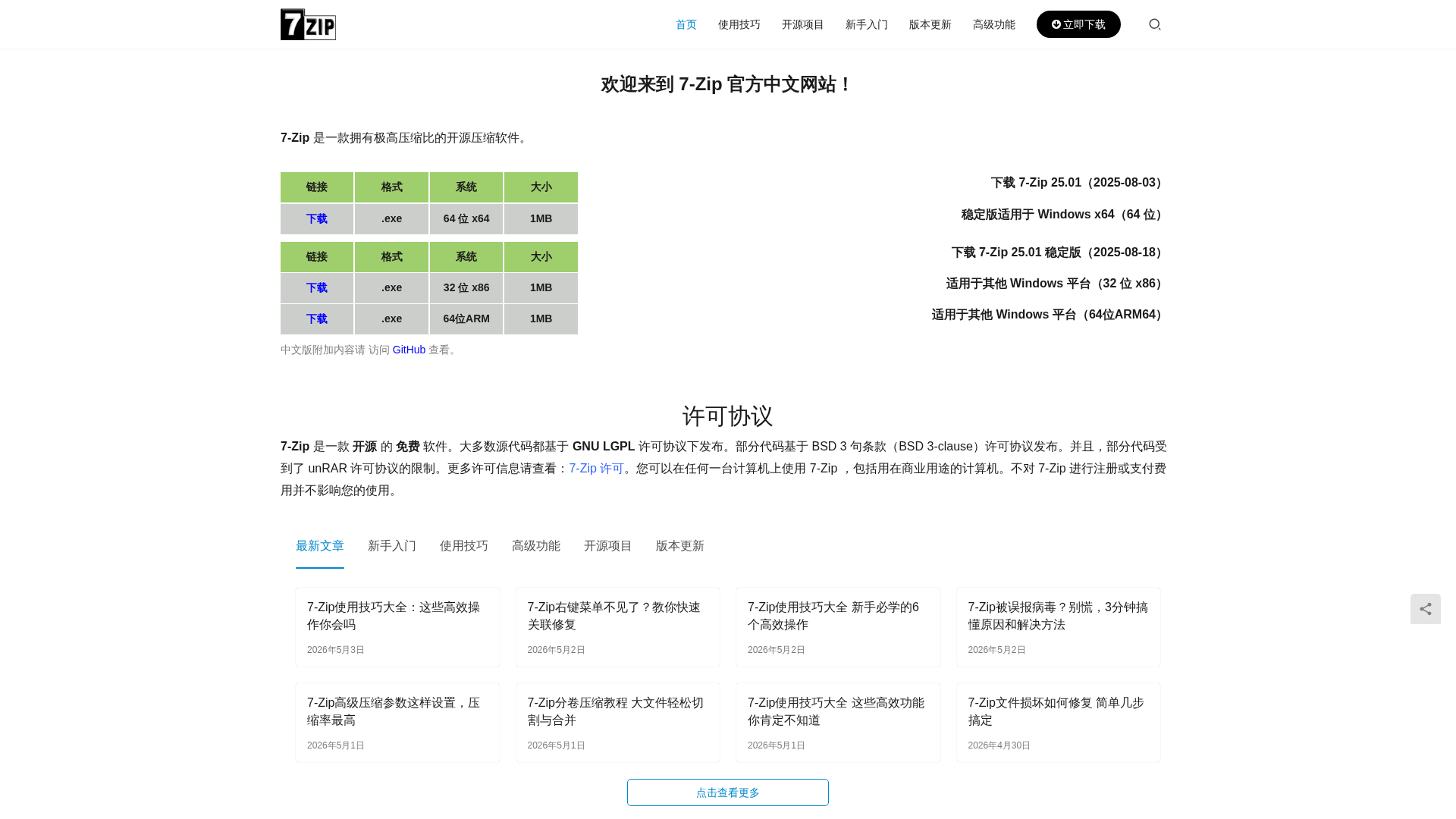Viewport: 1456px width, 819px height.
Task: Open article 新手必学的6个高效操作
Action: [x=833, y=616]
